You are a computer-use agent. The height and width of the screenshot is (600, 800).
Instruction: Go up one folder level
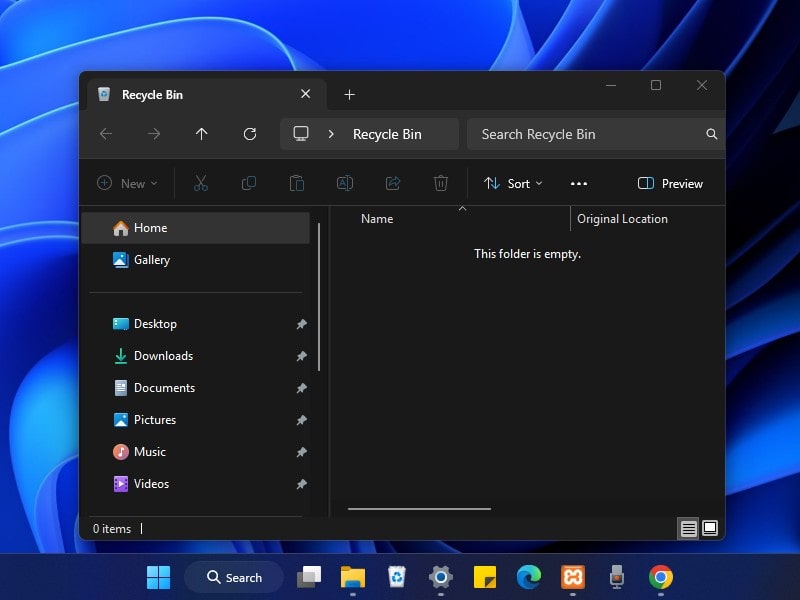(202, 134)
